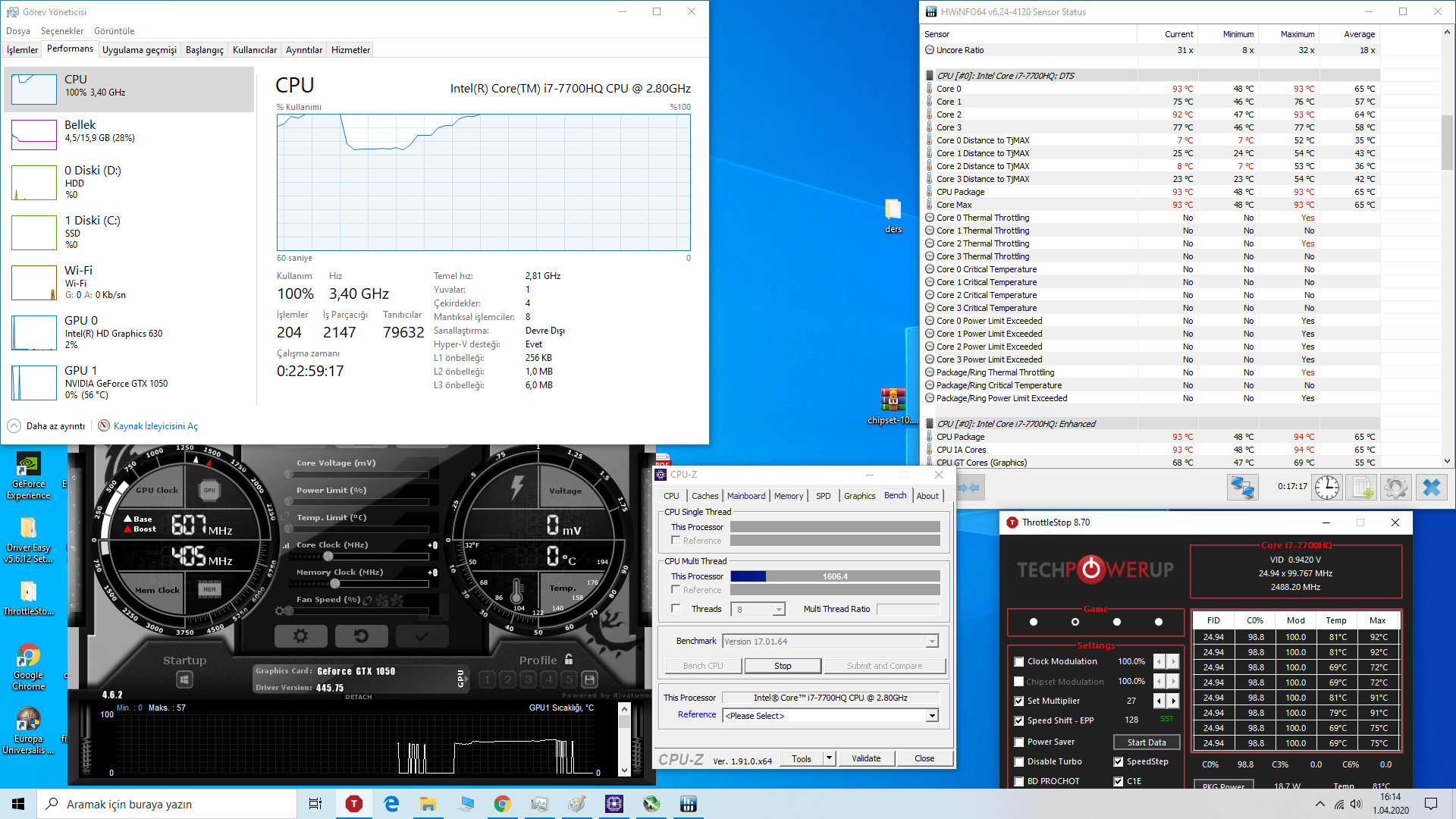Open Ayrıntılar tab in Task Manager
1456x819 pixels.
point(303,50)
